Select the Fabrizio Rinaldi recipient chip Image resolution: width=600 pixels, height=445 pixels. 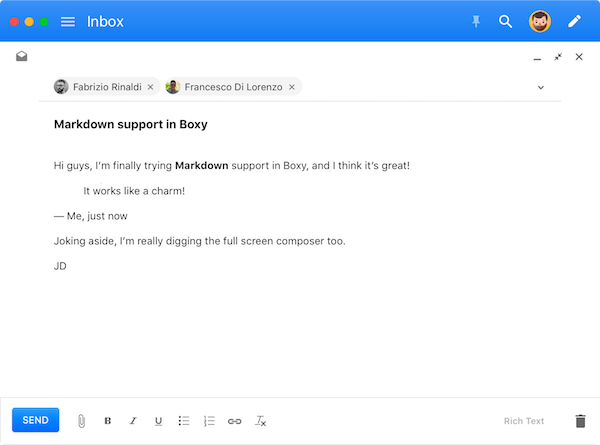106,87
